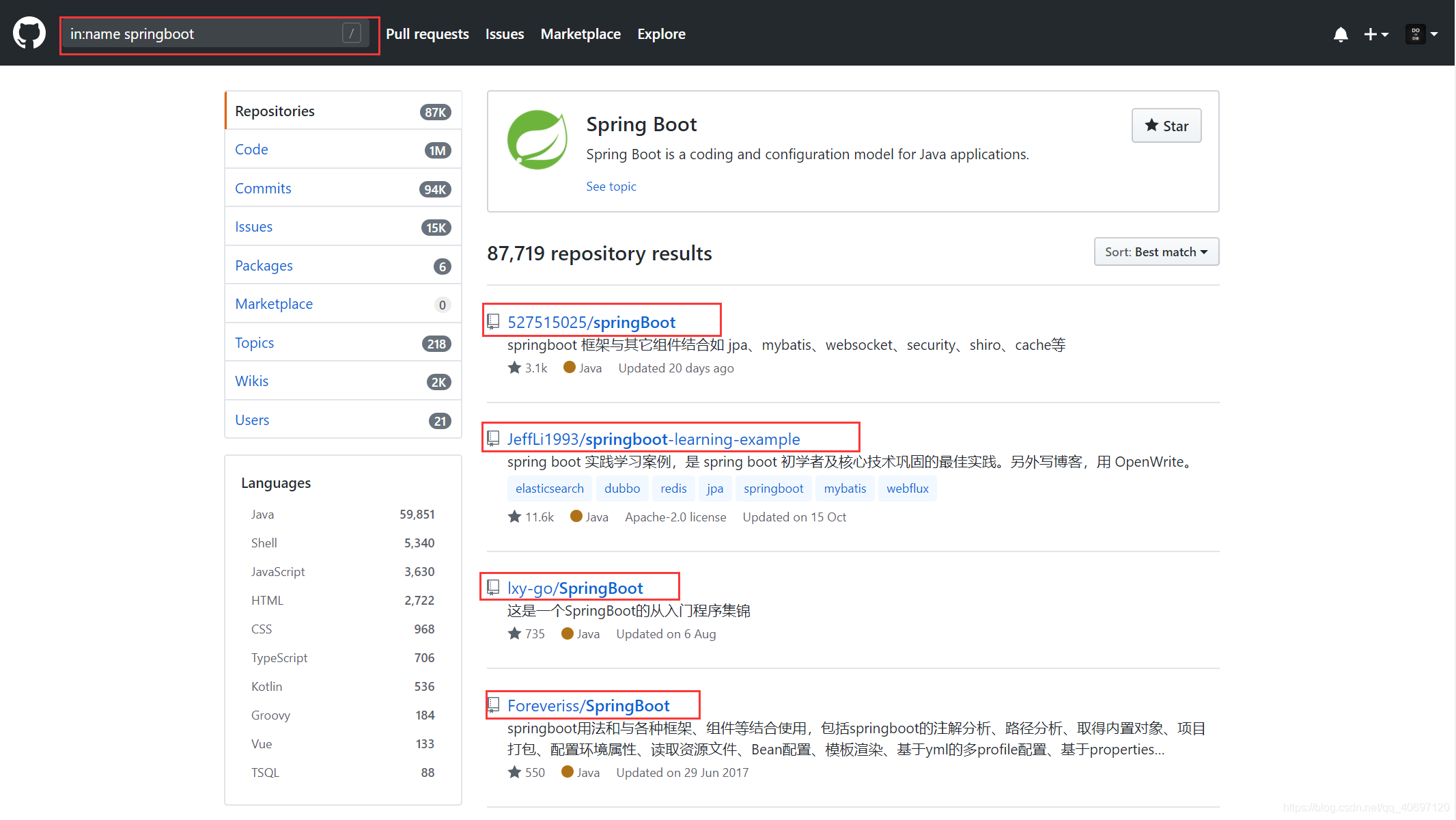Filter results by Vue language
Image resolution: width=1456 pixels, height=820 pixels.
coord(343,744)
